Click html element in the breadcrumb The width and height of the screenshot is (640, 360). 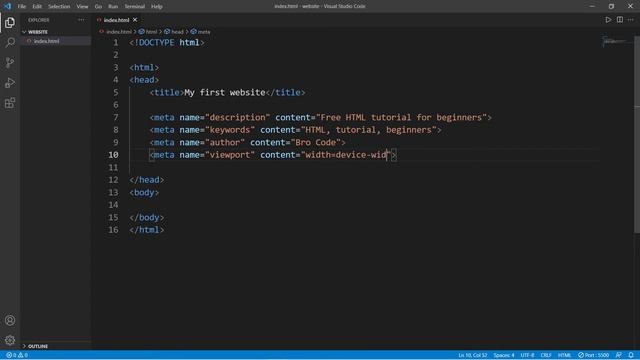[151, 32]
